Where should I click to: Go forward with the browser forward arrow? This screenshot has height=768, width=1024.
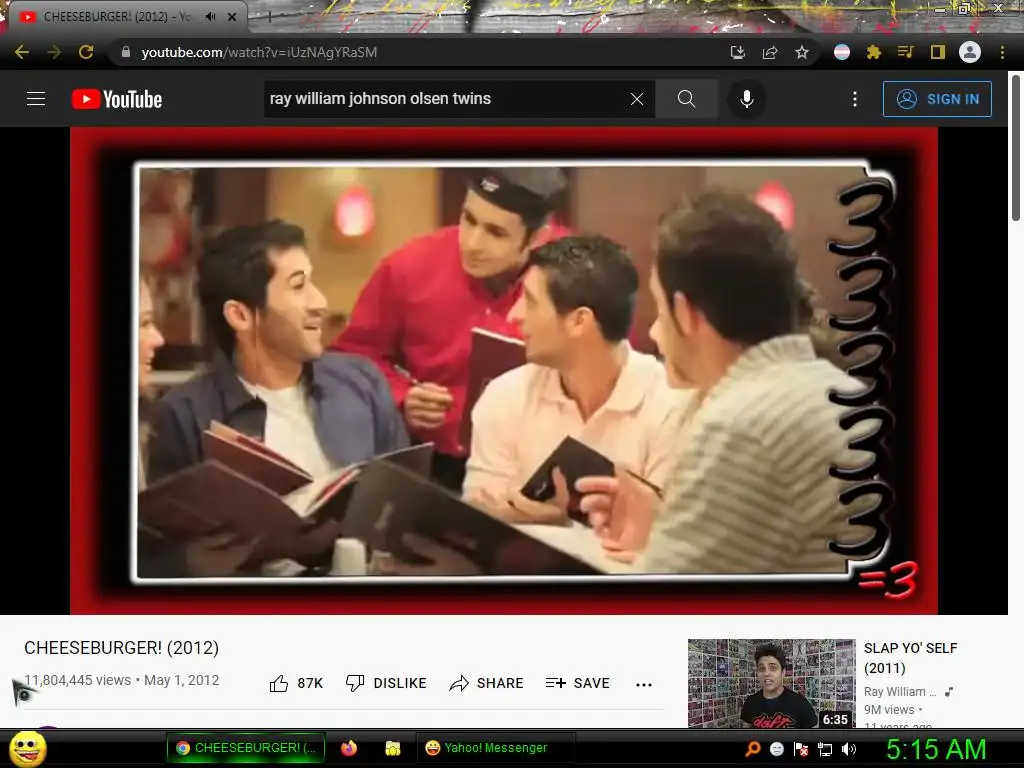click(x=54, y=52)
